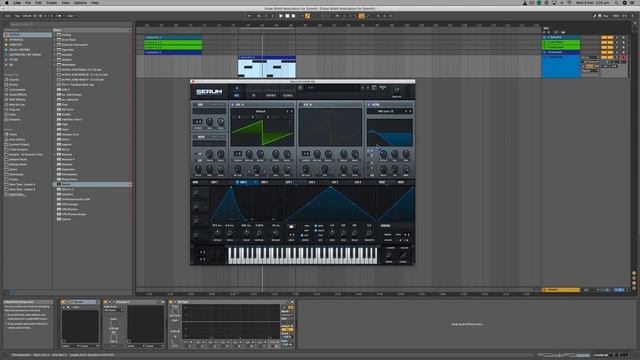Select the Plug-ins browser category
Image resolution: width=640 pixels, height=360 pixels.
pos(14,109)
